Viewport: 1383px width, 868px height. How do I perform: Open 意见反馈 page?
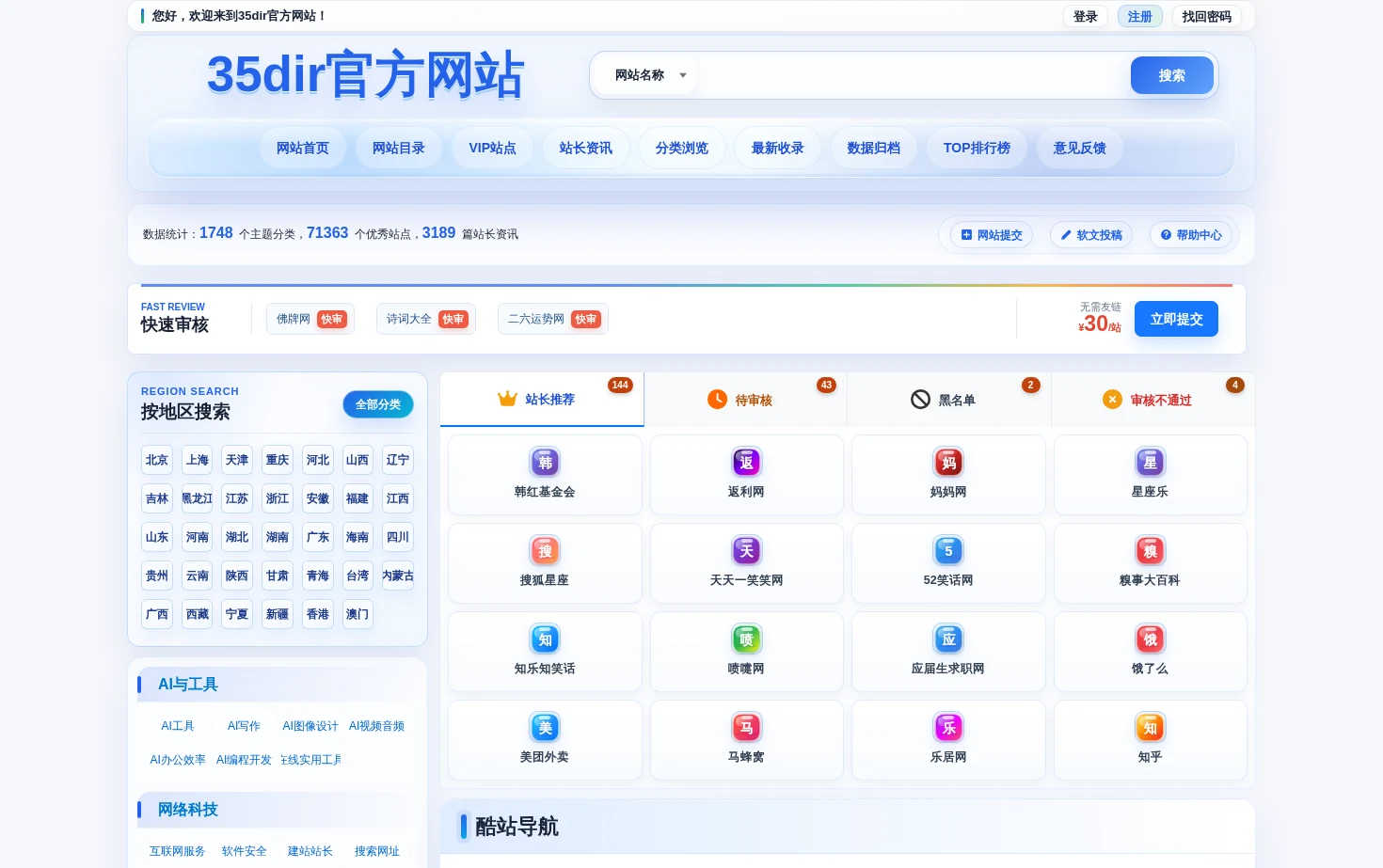1080,148
